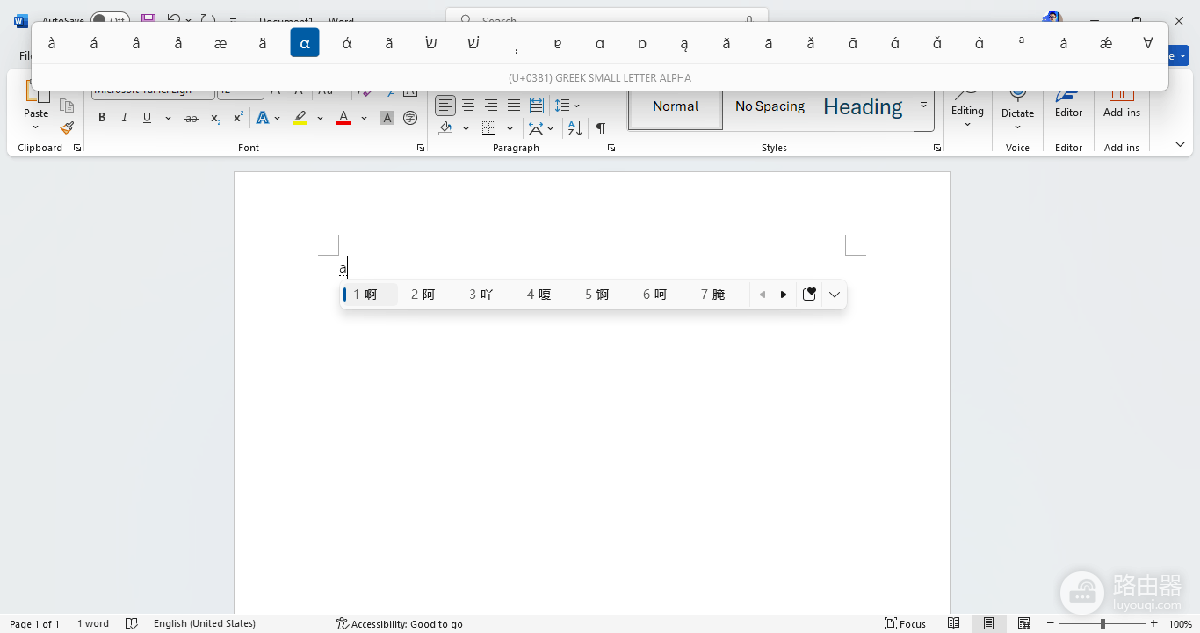The width and height of the screenshot is (1200, 633).
Task: Click the Focus mode button
Action: (906, 624)
